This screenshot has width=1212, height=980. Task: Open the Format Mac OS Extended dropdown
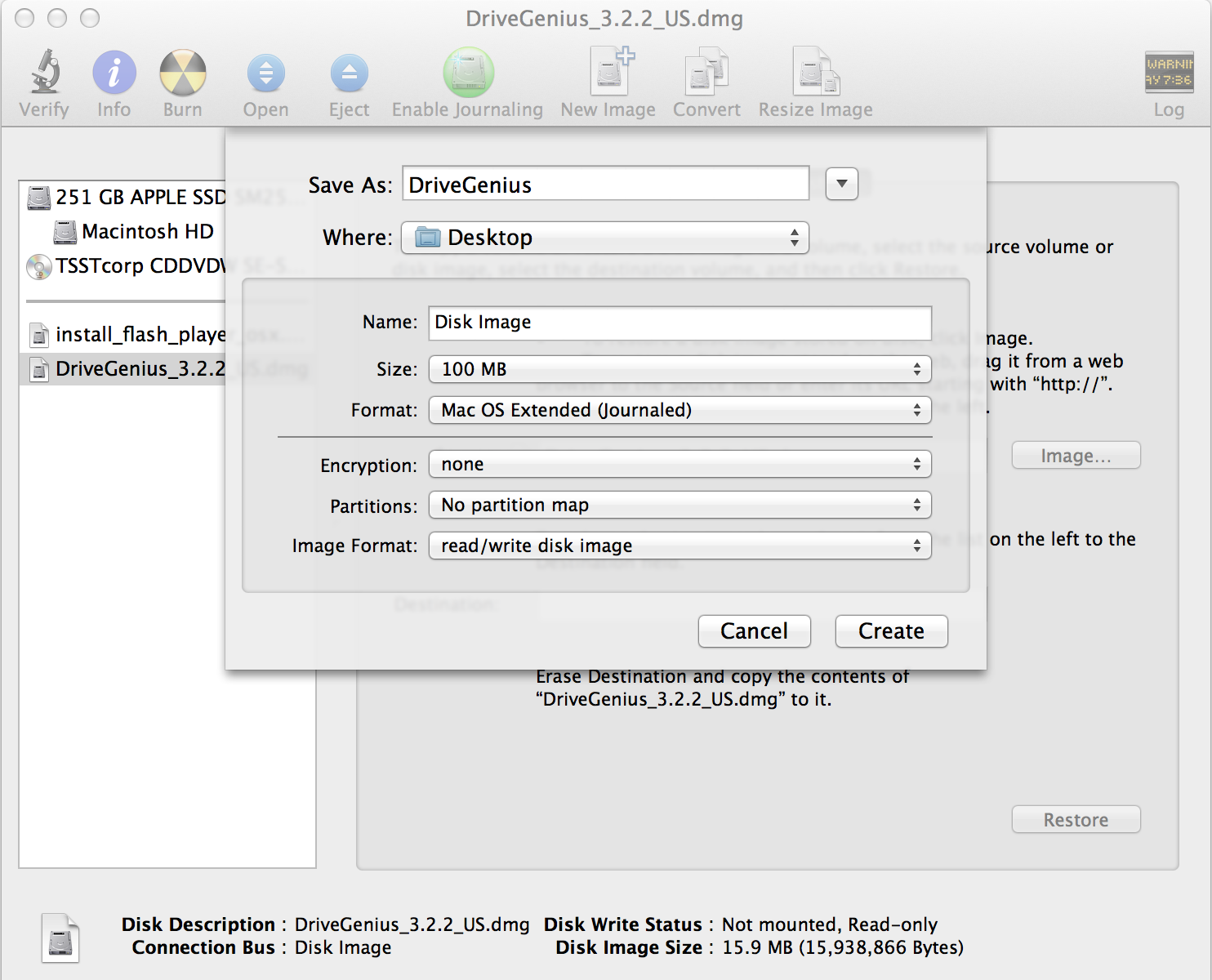pos(680,410)
